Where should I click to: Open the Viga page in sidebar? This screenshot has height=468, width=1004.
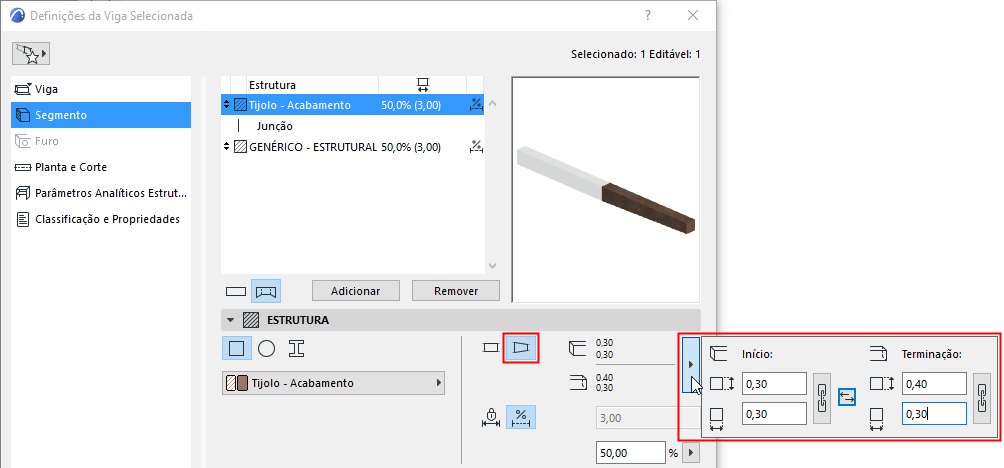tap(101, 89)
